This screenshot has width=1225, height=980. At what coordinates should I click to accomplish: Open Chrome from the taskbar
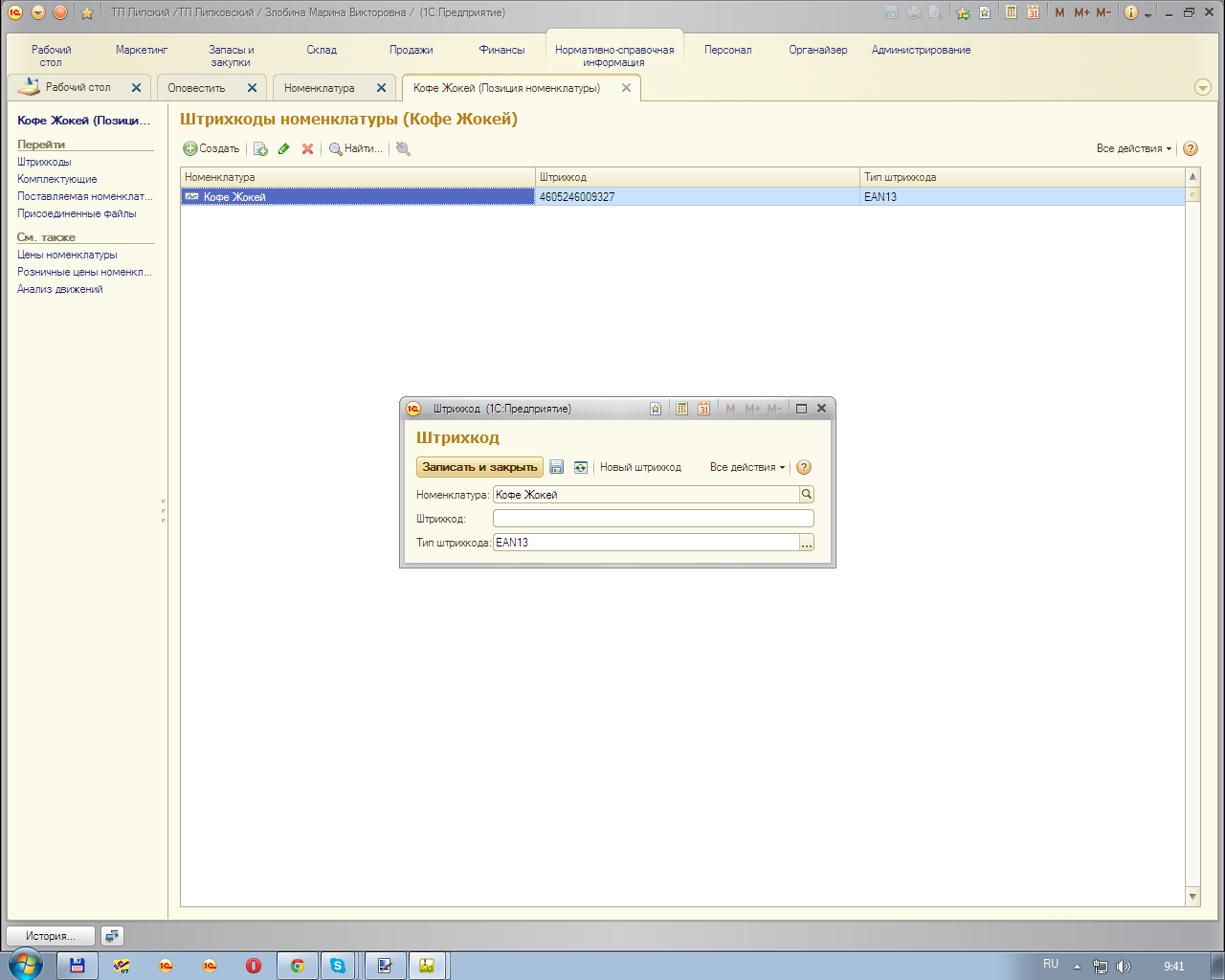point(298,966)
